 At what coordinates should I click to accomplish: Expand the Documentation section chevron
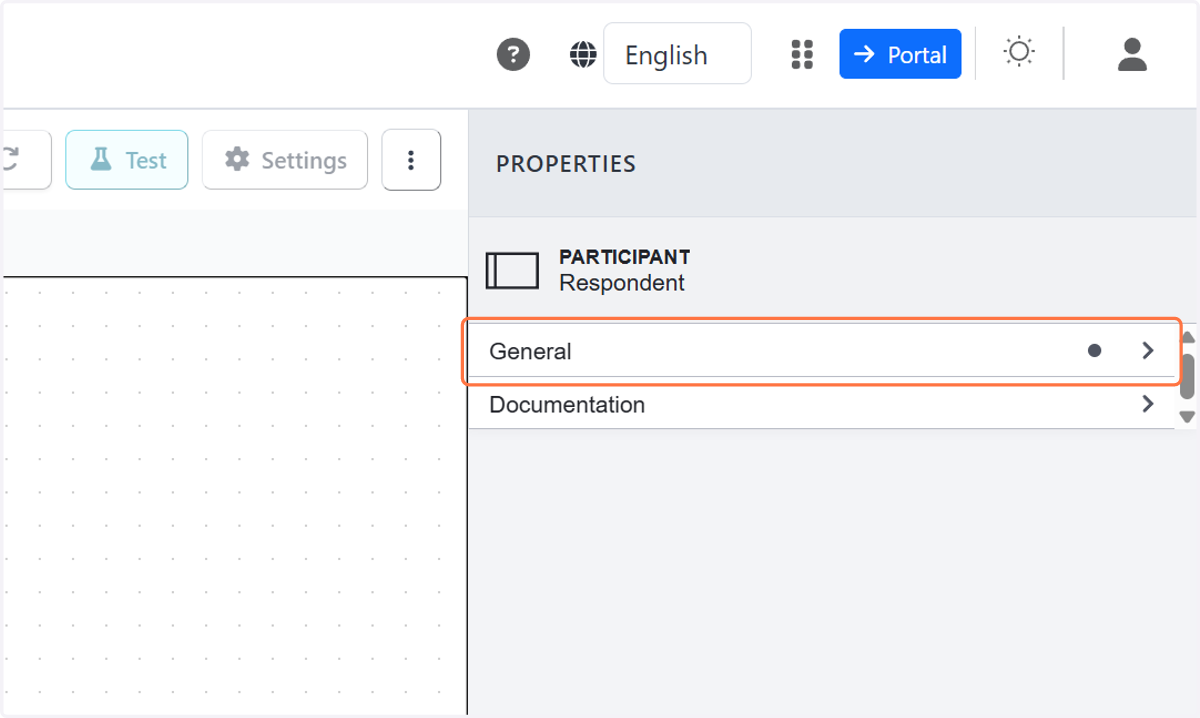pyautogui.click(x=1148, y=404)
